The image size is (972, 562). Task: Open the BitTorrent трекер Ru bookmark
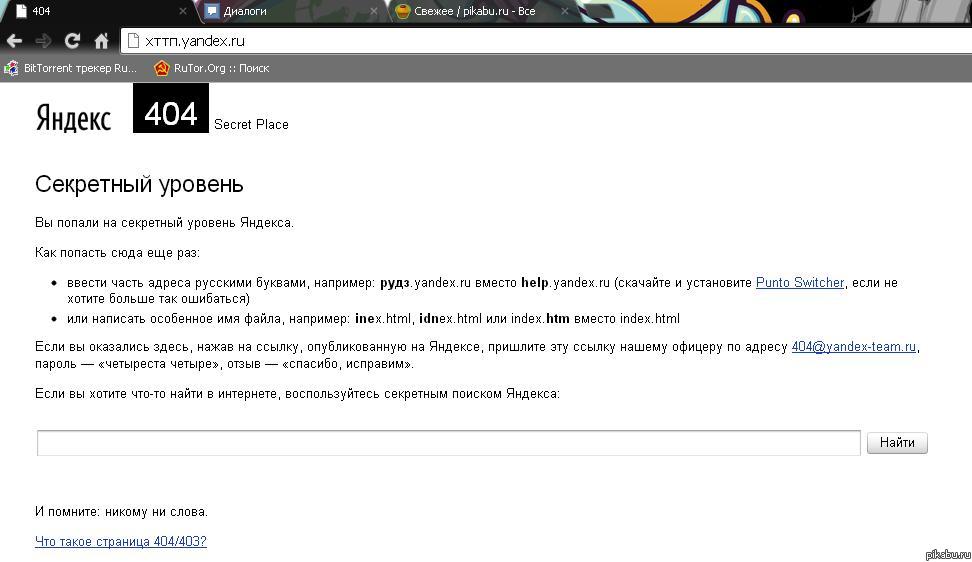[x=71, y=68]
